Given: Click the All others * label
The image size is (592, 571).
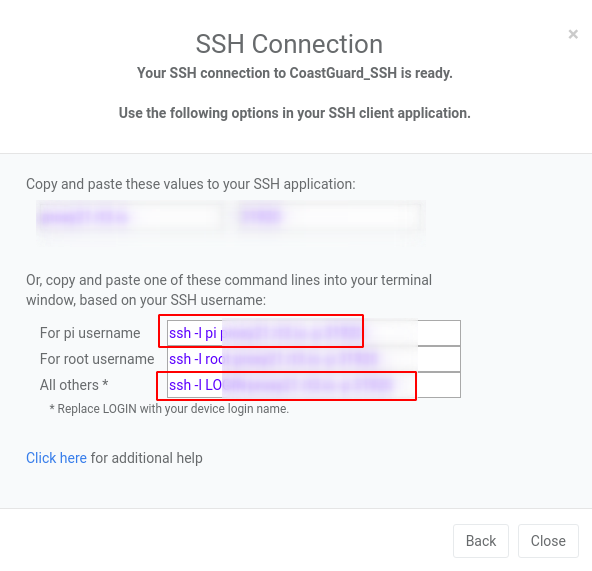Looking at the screenshot, I should [x=74, y=385].
